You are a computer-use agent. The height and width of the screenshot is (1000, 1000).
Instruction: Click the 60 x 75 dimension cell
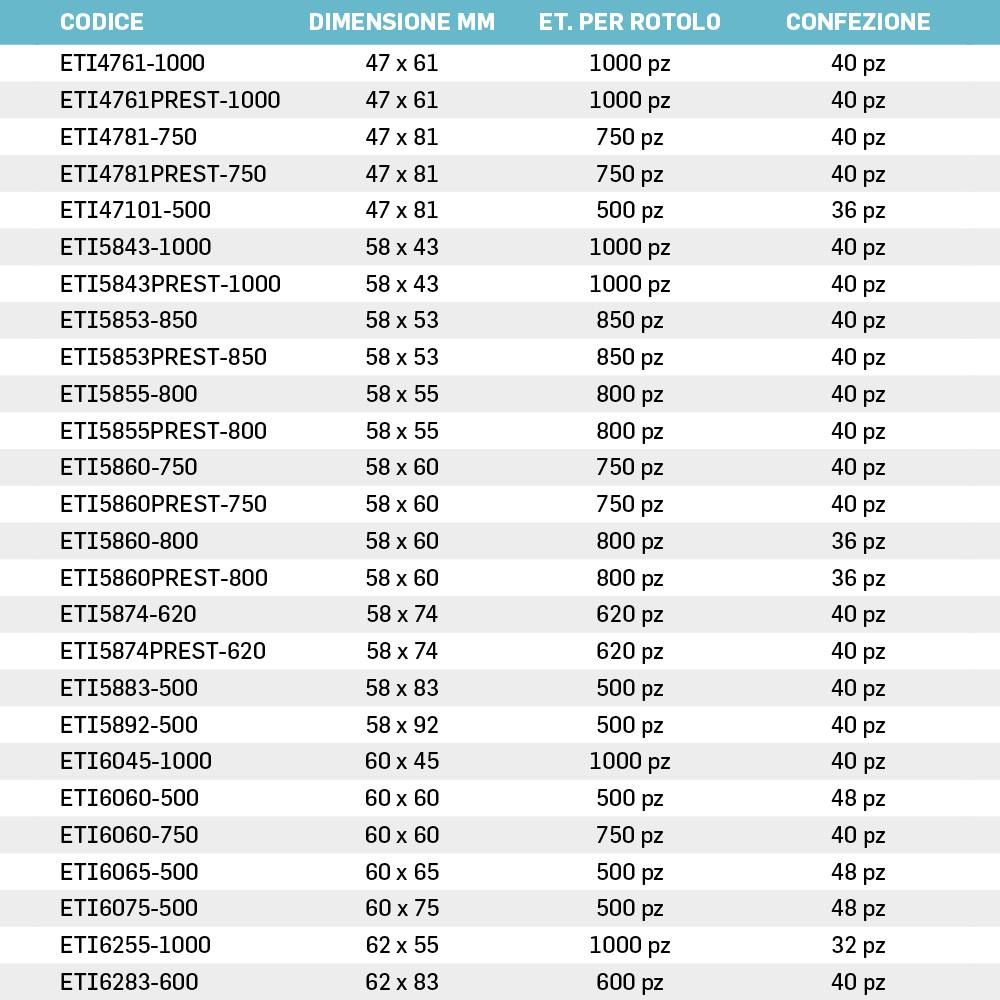(402, 908)
